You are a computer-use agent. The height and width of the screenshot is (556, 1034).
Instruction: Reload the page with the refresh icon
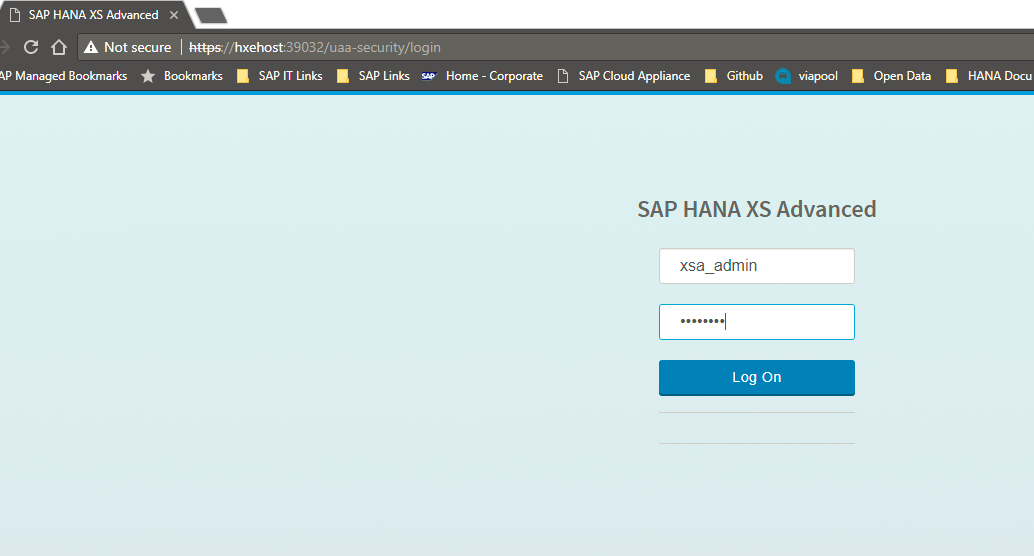point(31,47)
